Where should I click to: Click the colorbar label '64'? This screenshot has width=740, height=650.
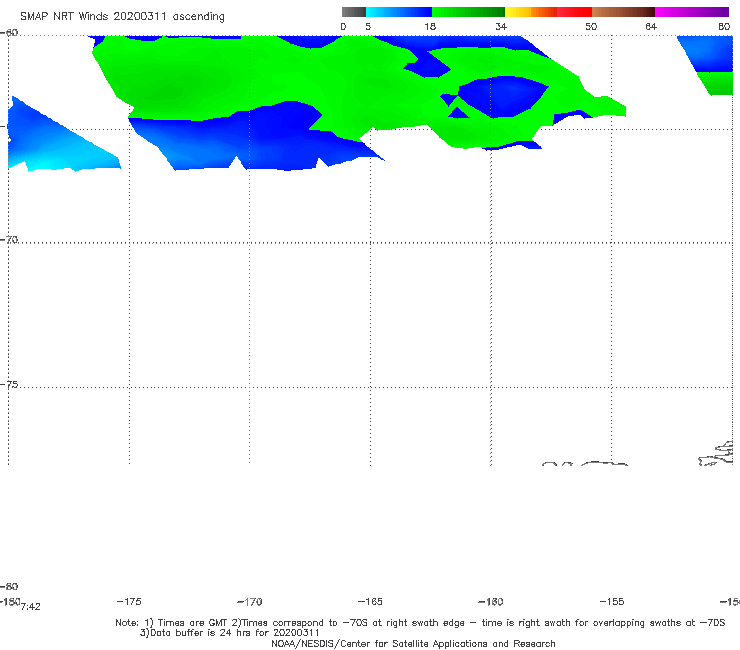[x=651, y=27]
